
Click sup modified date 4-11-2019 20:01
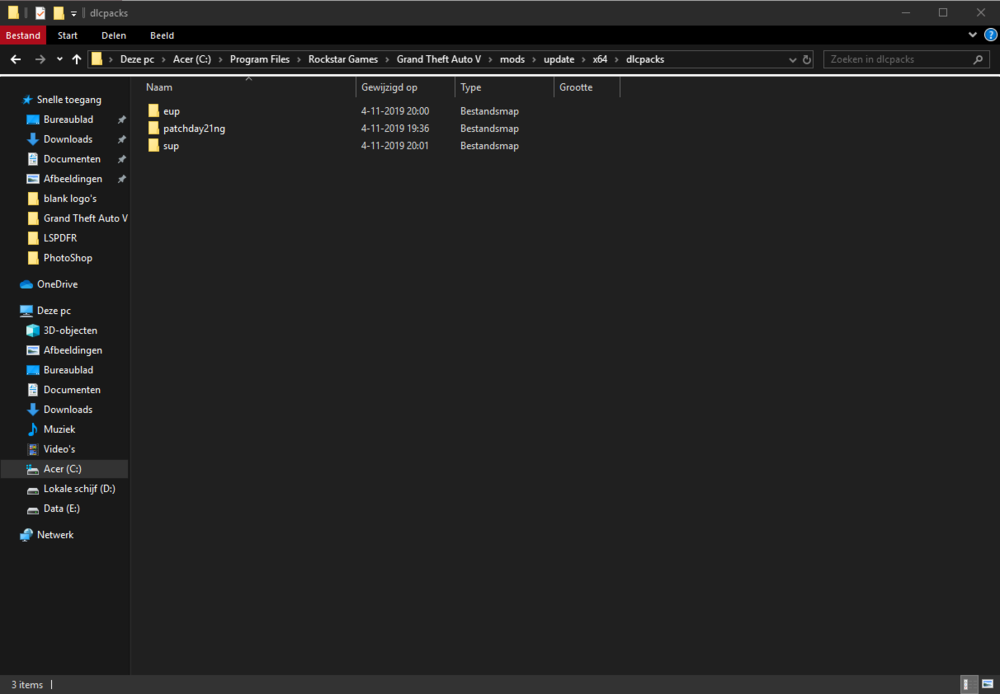pyautogui.click(x=395, y=145)
